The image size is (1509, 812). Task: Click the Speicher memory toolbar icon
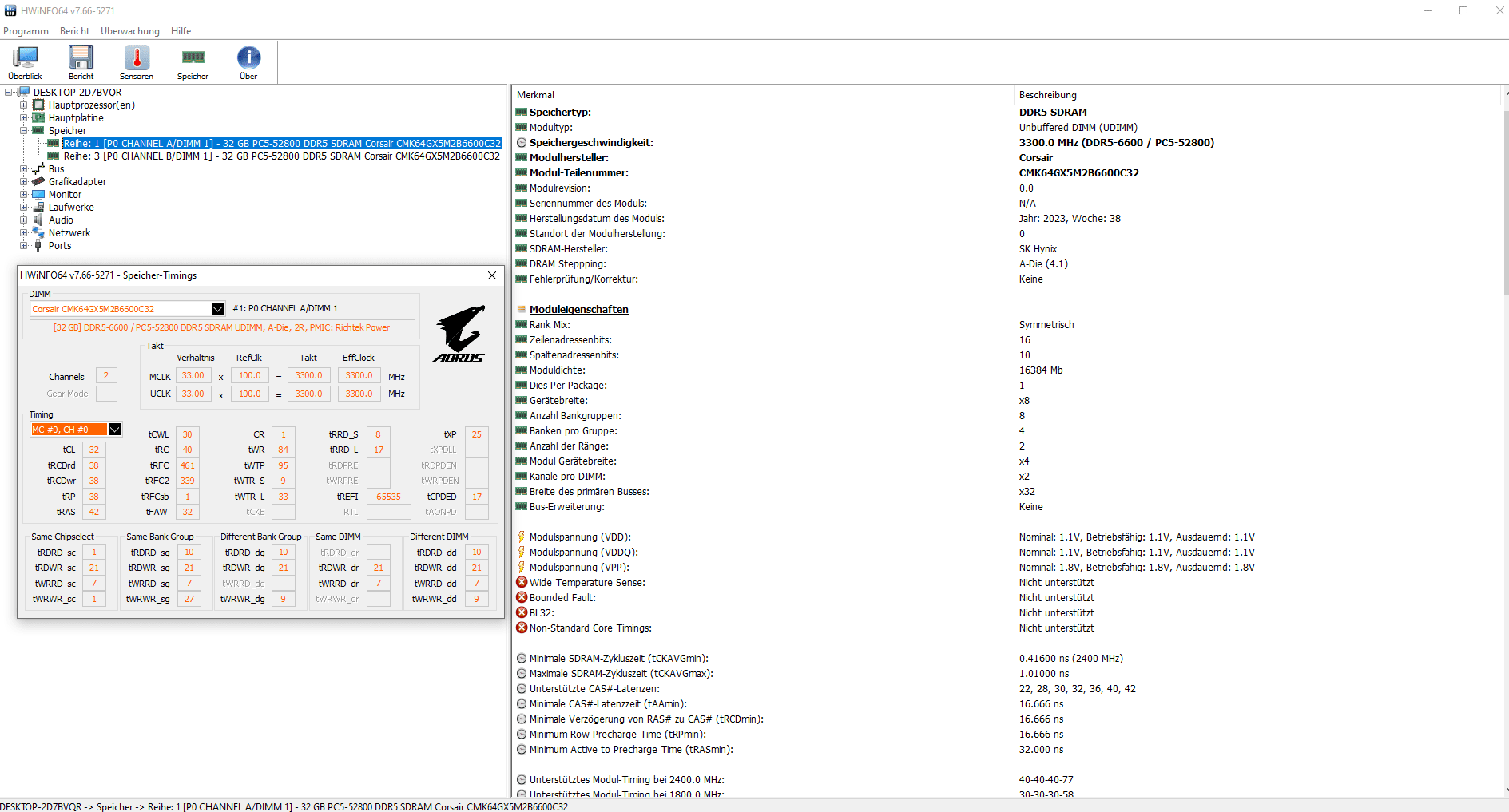193,62
